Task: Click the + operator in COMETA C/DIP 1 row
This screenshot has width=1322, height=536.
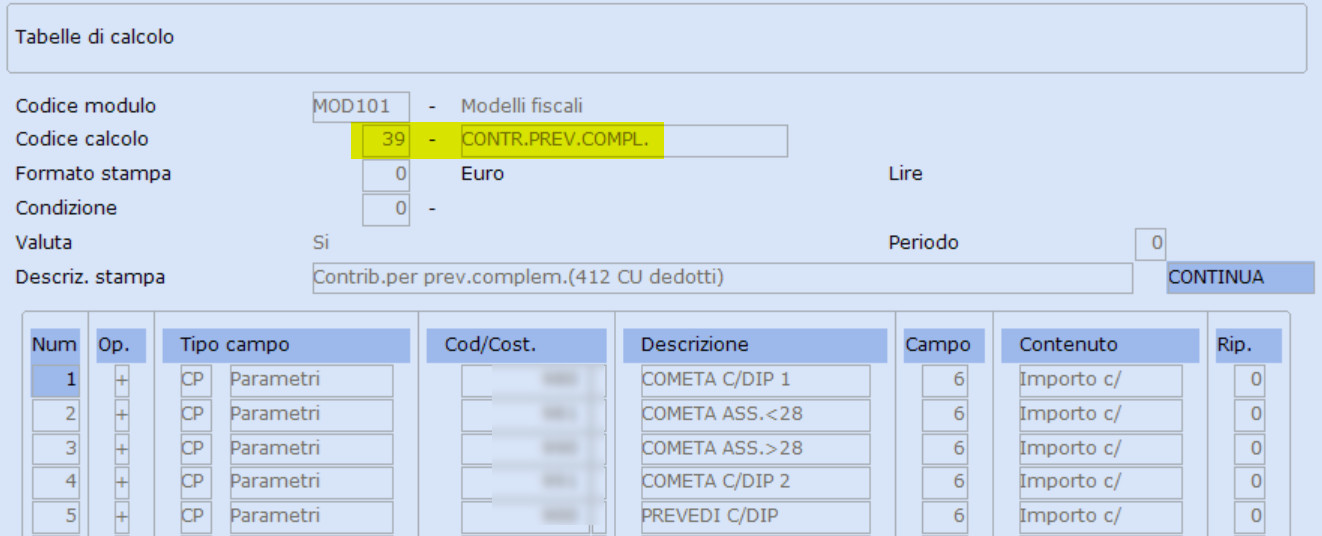Action: (x=122, y=381)
